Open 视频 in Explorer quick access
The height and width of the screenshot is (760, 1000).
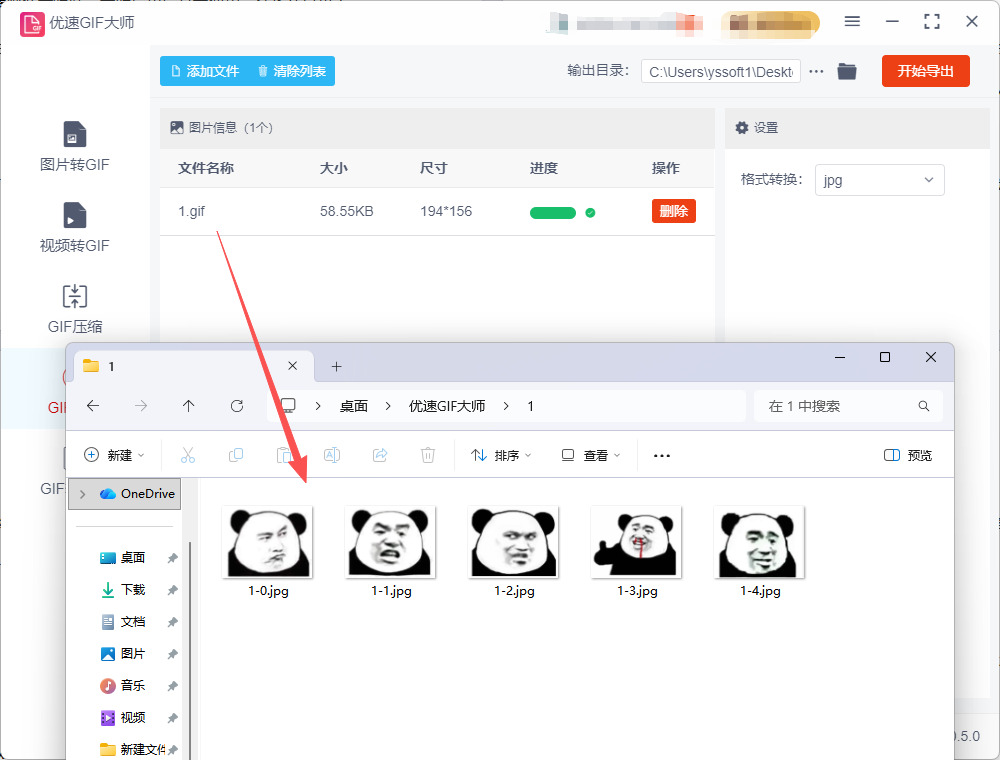point(123,717)
